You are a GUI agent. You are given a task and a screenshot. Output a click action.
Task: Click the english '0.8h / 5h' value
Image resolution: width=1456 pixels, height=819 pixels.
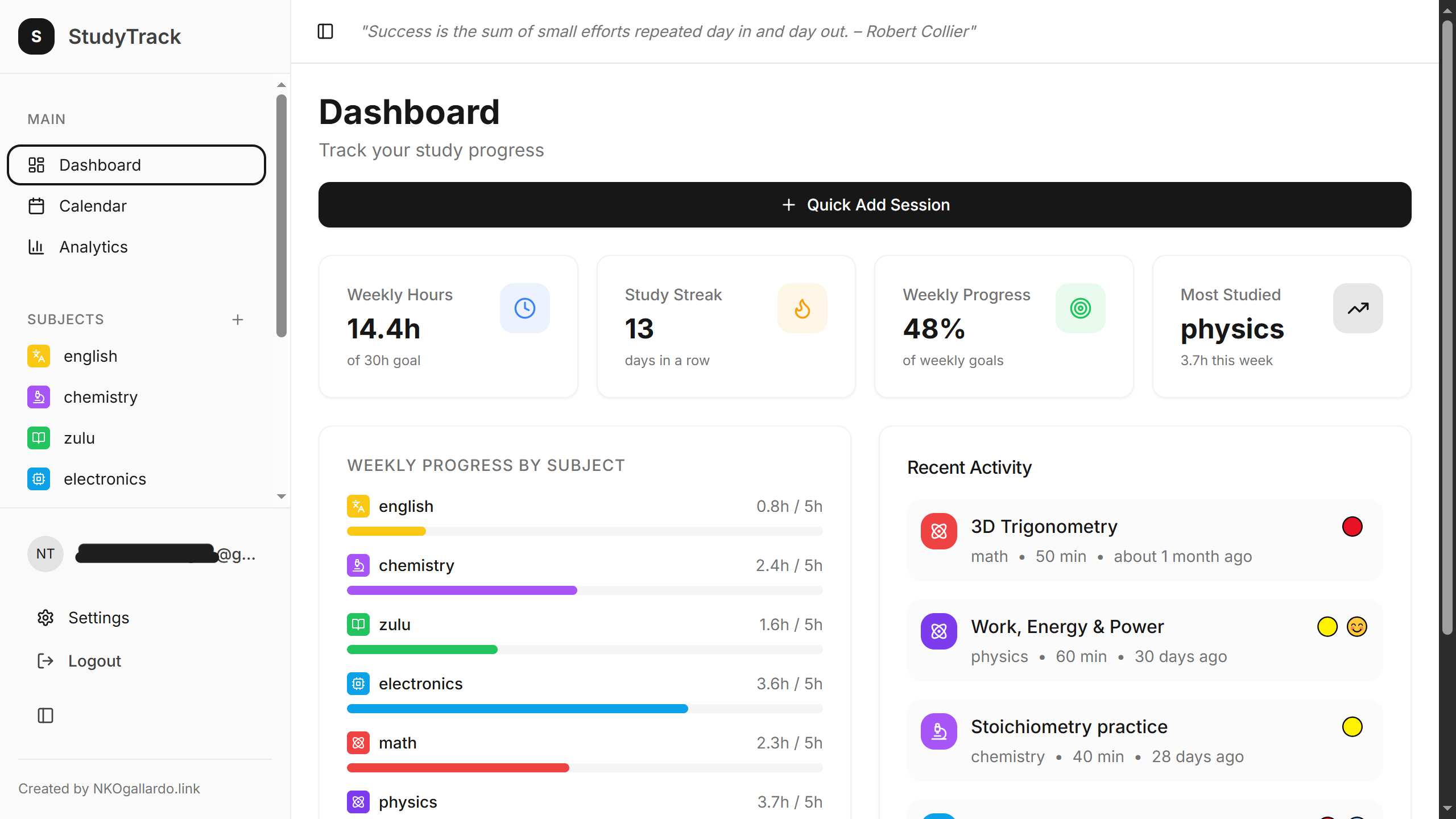(789, 506)
